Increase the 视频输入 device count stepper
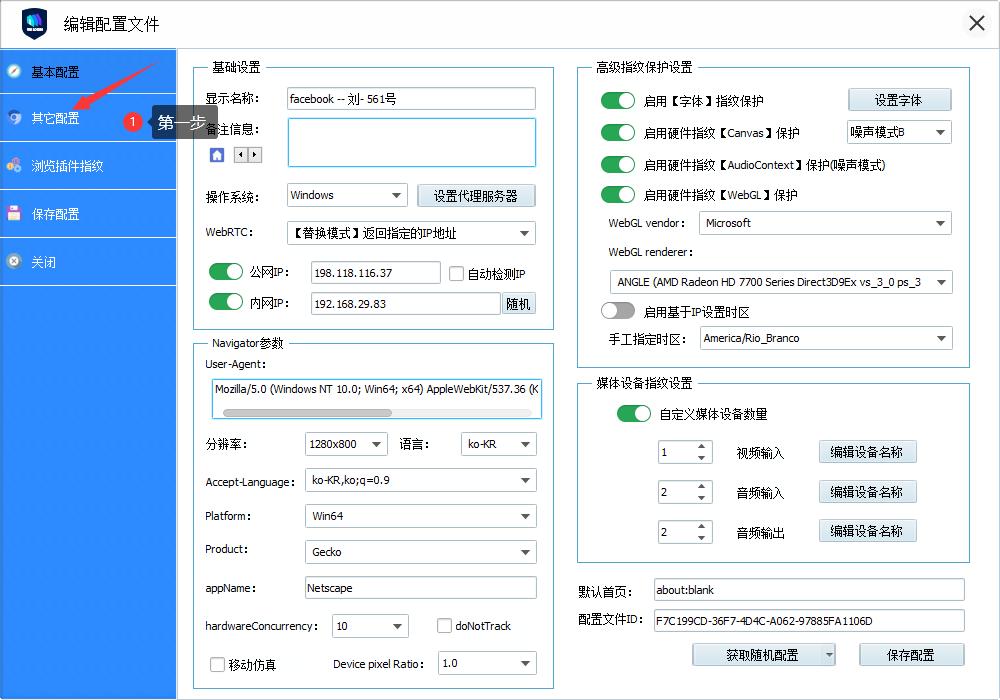This screenshot has height=700, width=1000. [x=700, y=446]
